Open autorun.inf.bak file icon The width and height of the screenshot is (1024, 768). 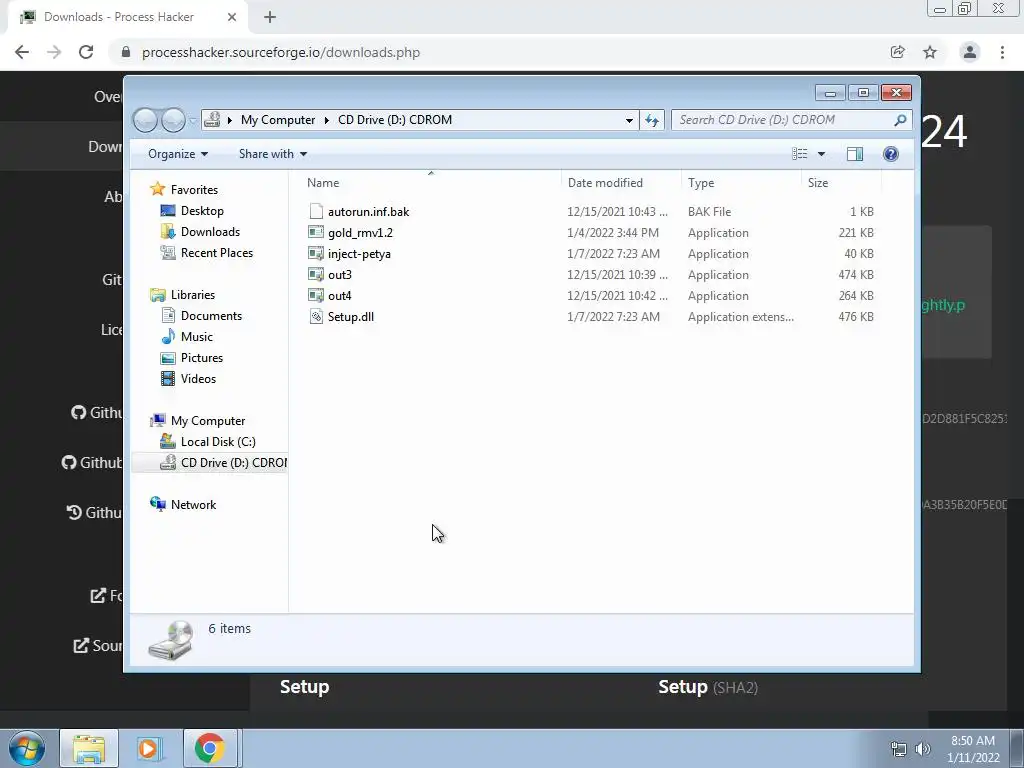point(316,211)
